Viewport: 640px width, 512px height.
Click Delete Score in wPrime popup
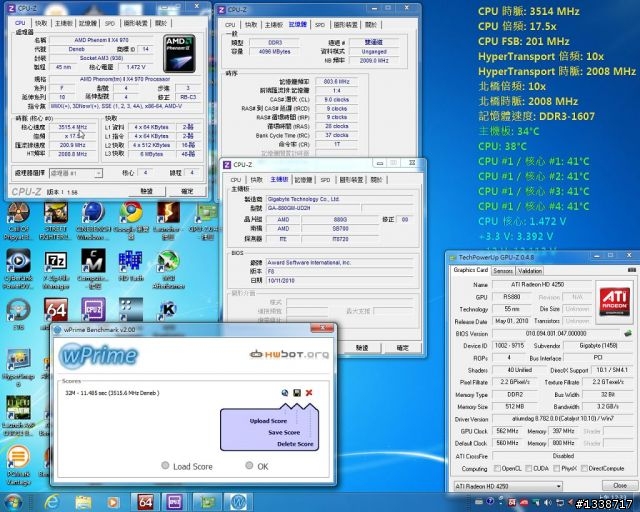(x=295, y=443)
